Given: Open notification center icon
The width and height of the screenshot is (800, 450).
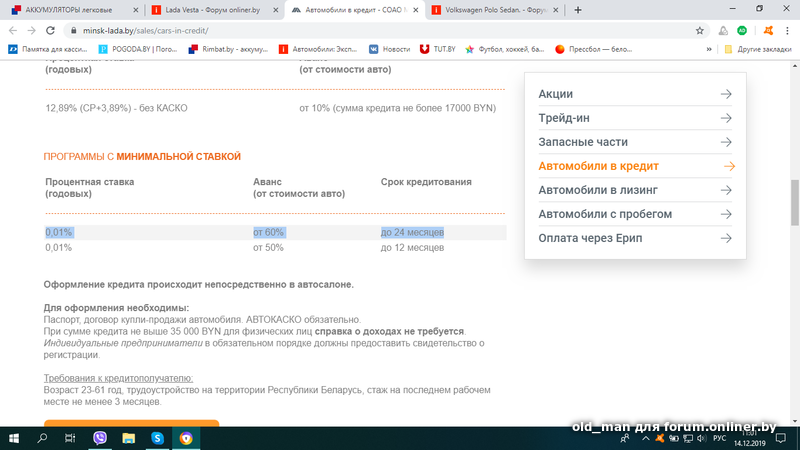Looking at the screenshot, I should pyautogui.click(x=781, y=438).
